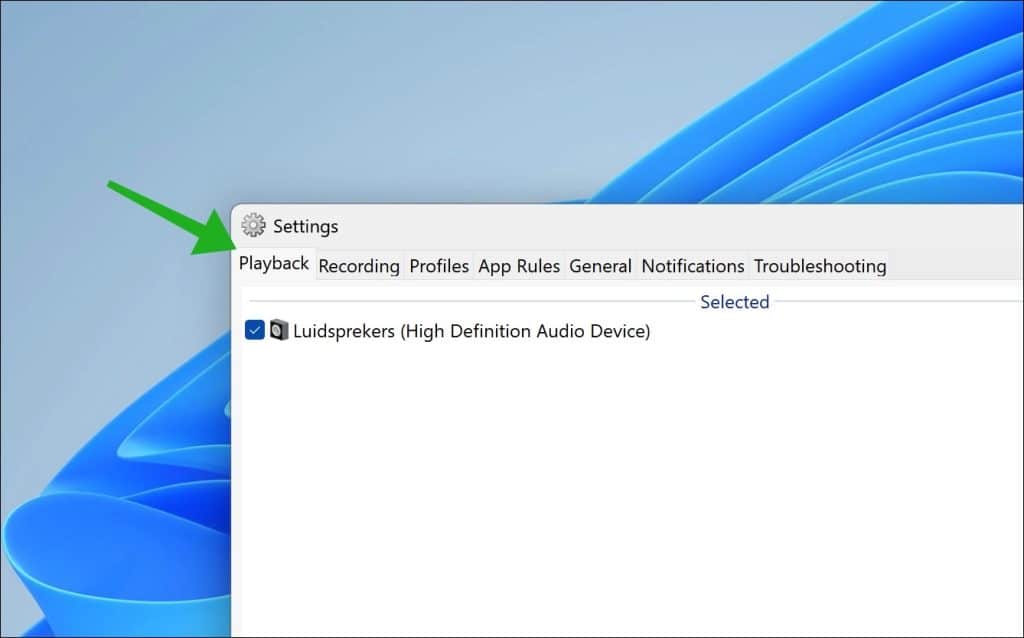
Task: Click the Settings window title text
Action: (306, 226)
